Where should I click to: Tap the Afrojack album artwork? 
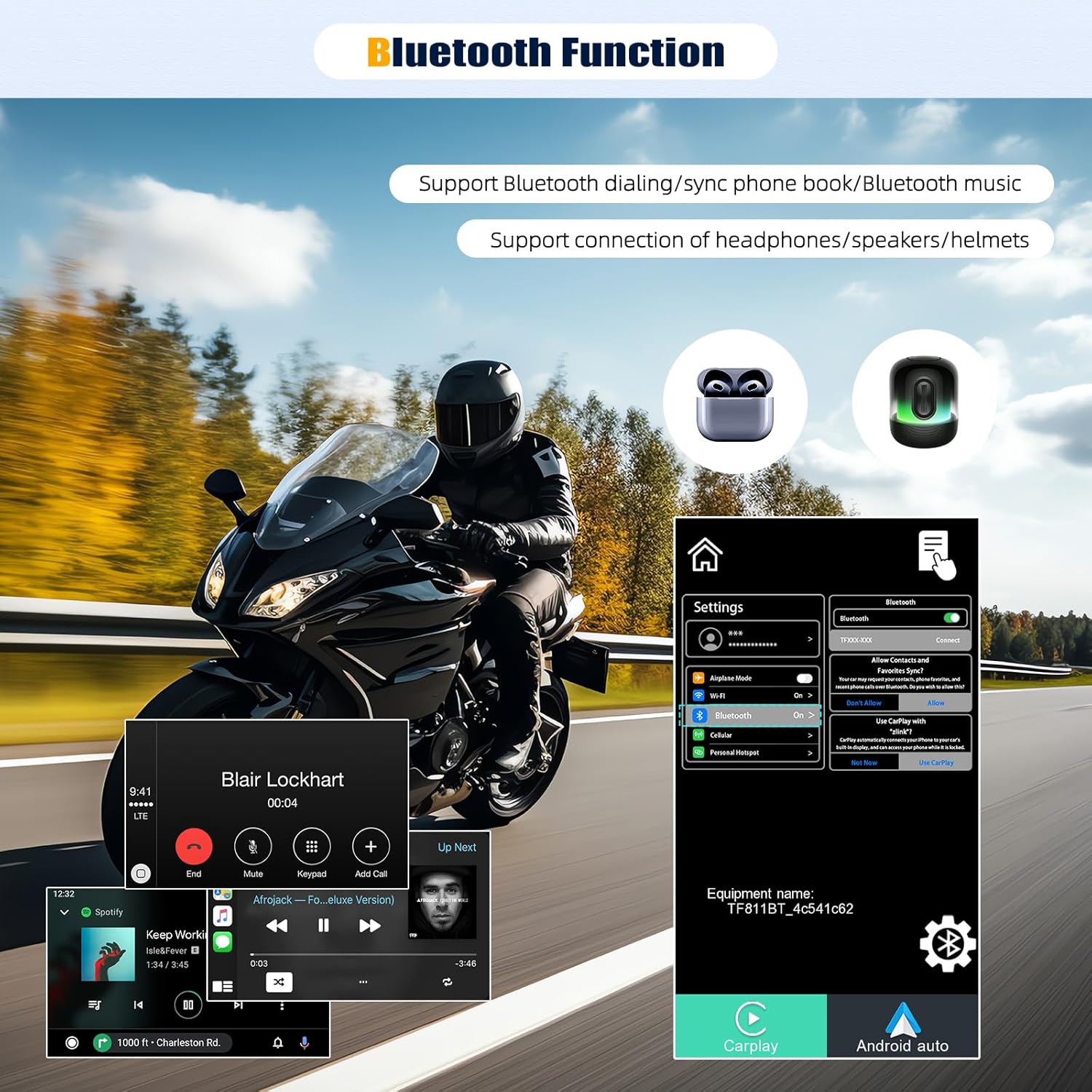[x=443, y=901]
